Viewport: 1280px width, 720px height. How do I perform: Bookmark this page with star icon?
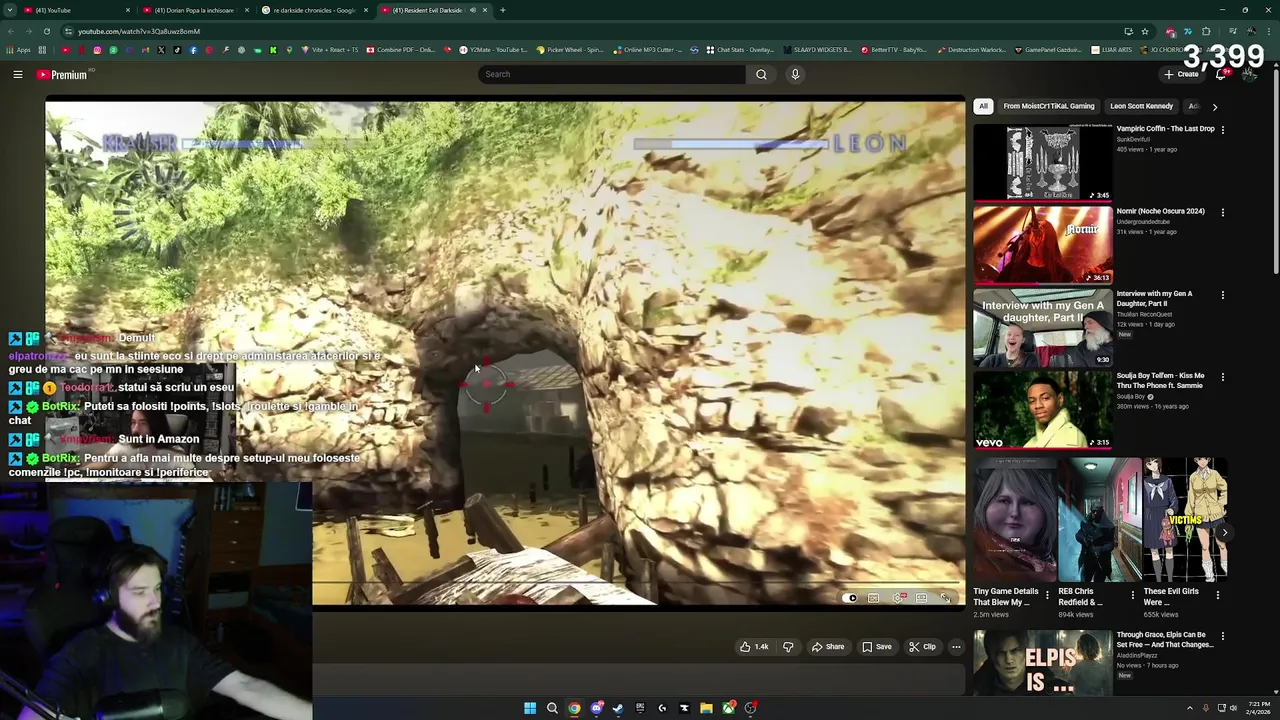pyautogui.click(x=1145, y=31)
